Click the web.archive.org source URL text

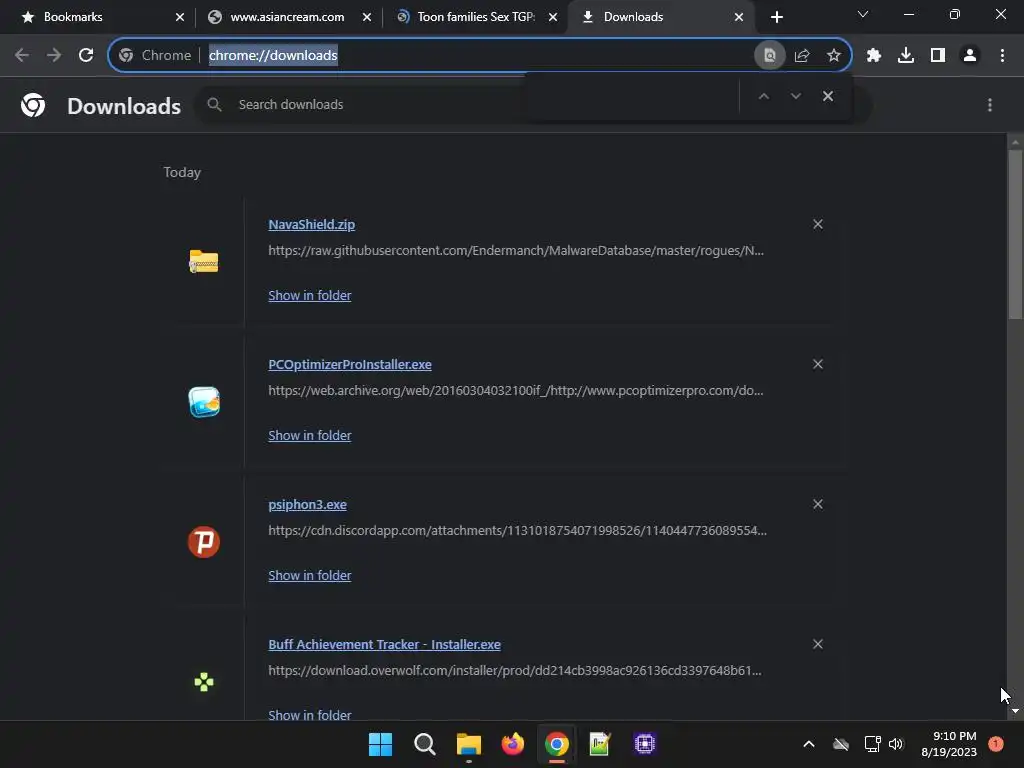coord(516,391)
